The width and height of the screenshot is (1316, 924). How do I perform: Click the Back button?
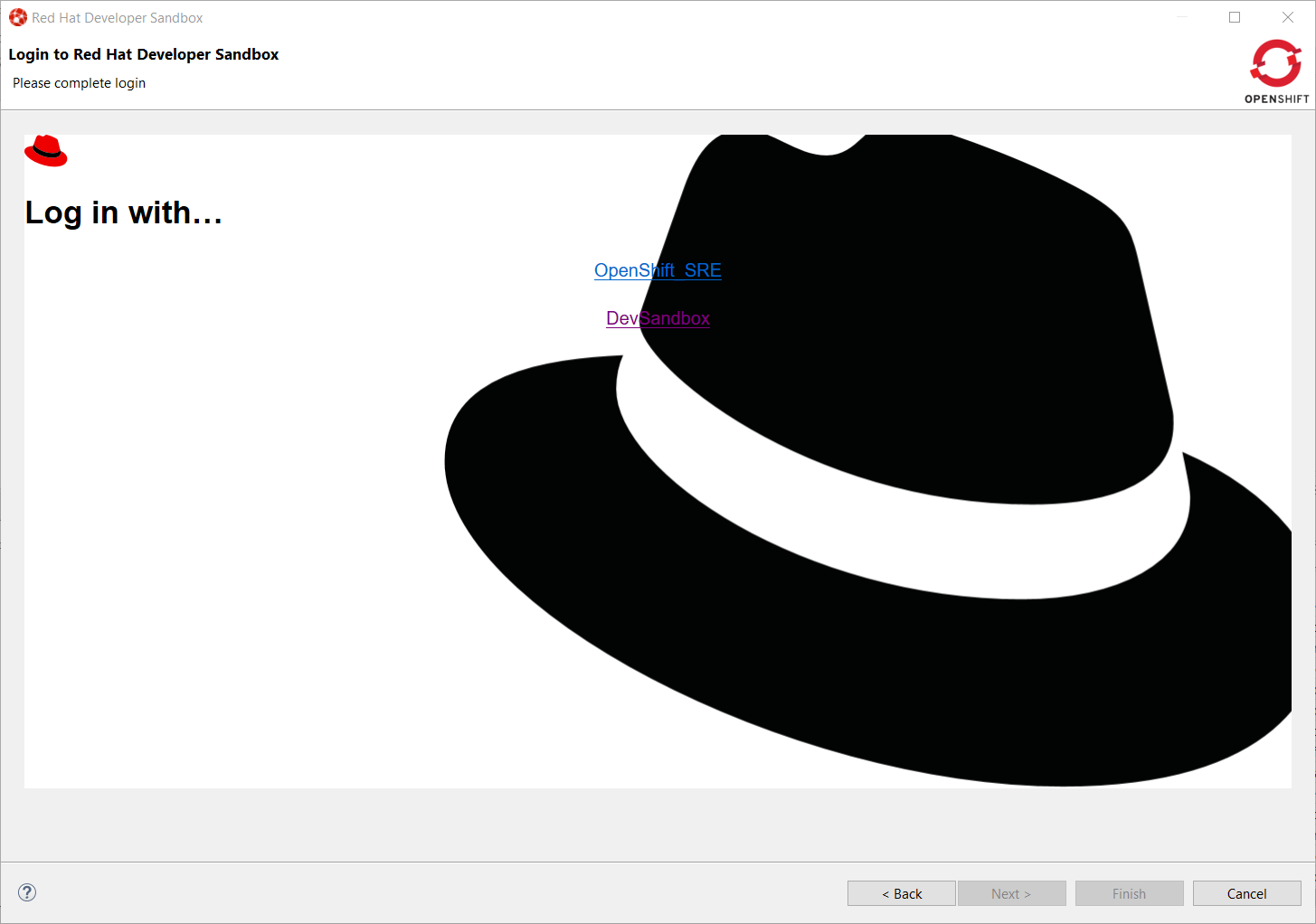(x=901, y=893)
